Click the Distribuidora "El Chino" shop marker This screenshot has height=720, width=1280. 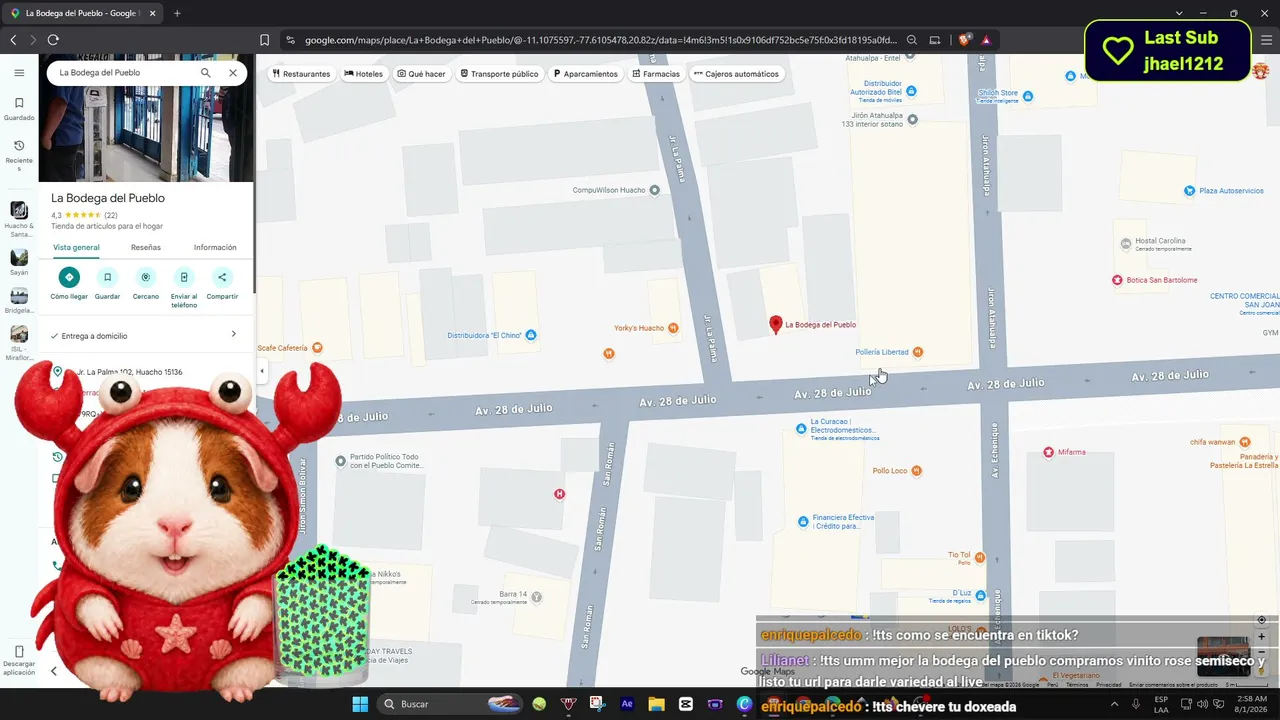pos(531,335)
